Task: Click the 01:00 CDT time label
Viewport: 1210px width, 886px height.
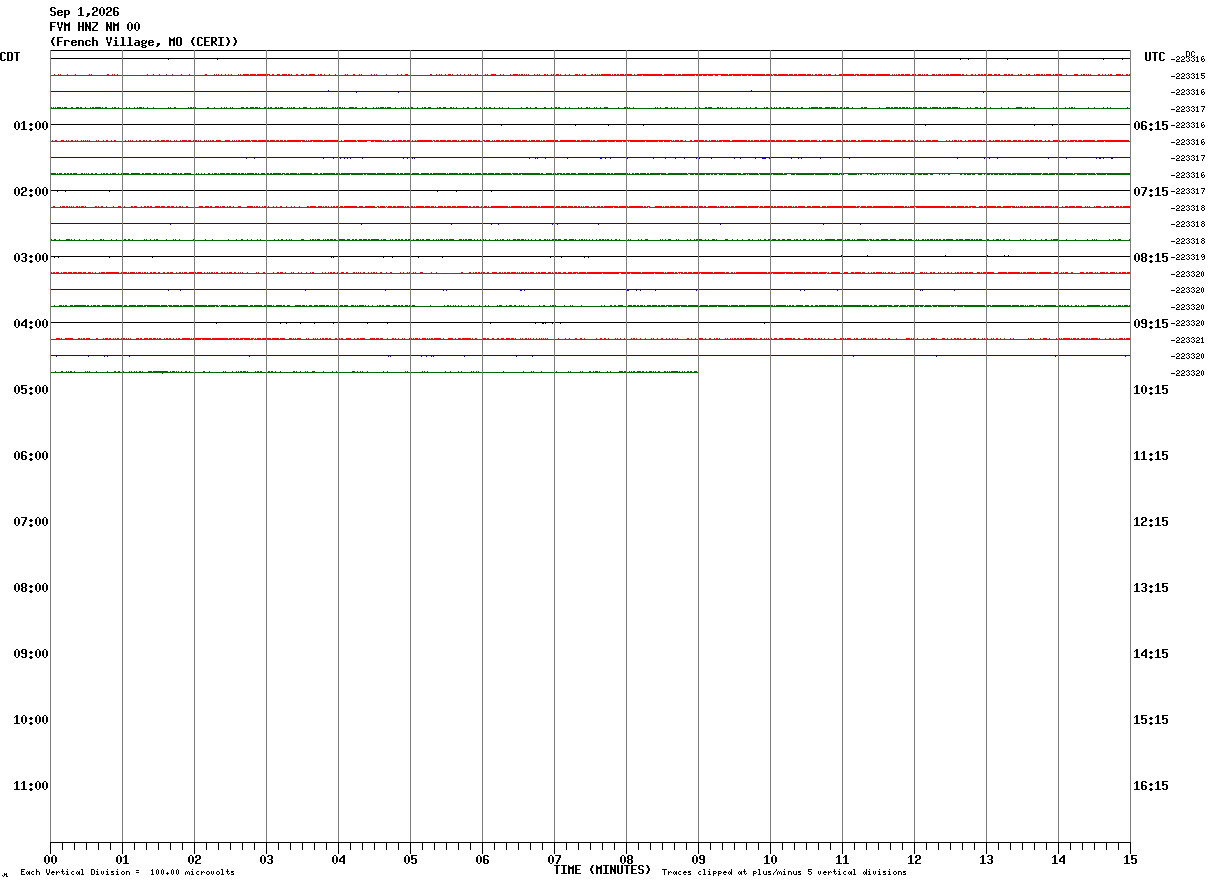Action: coord(31,126)
